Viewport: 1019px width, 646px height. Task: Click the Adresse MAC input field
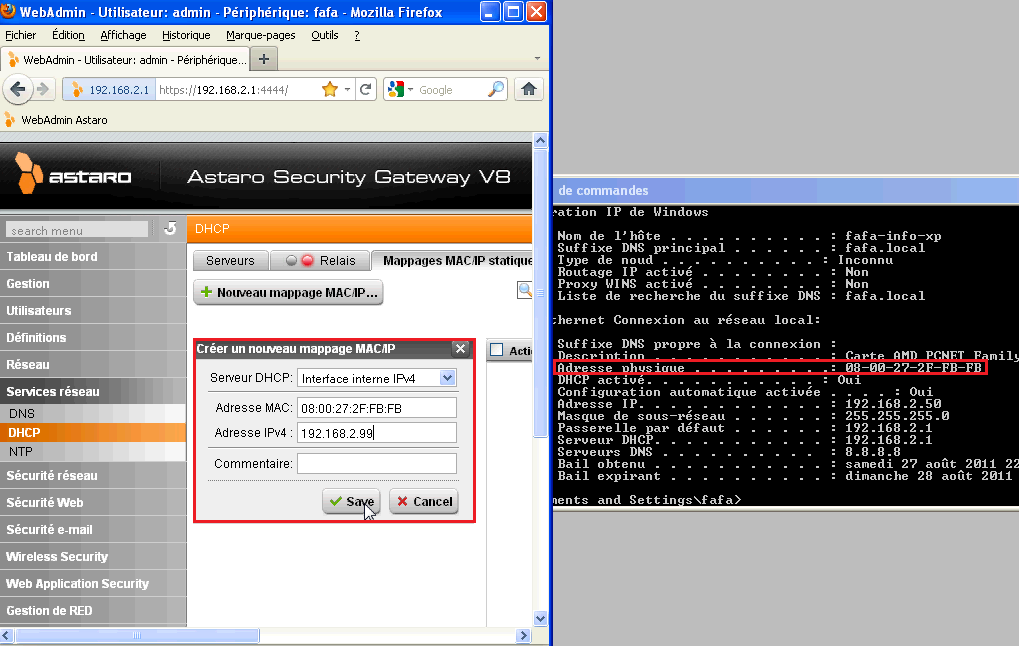[x=377, y=408]
